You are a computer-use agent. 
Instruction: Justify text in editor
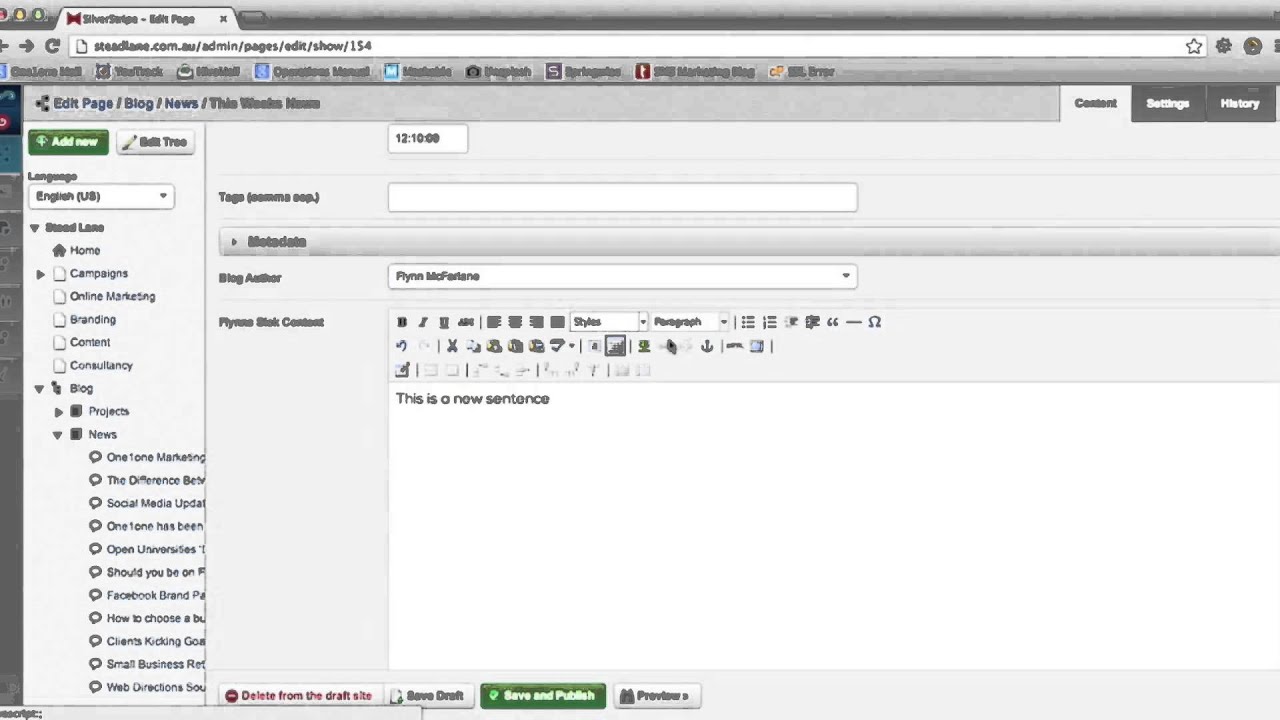(557, 322)
